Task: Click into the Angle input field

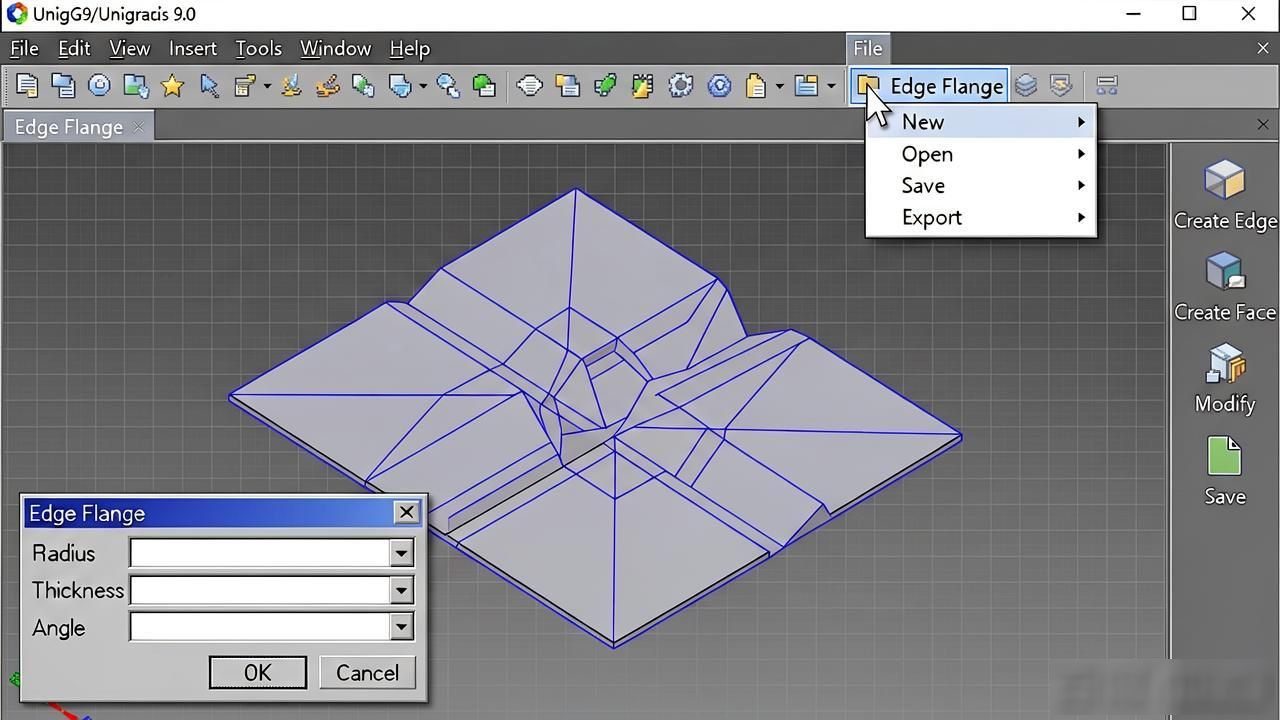Action: tap(259, 627)
